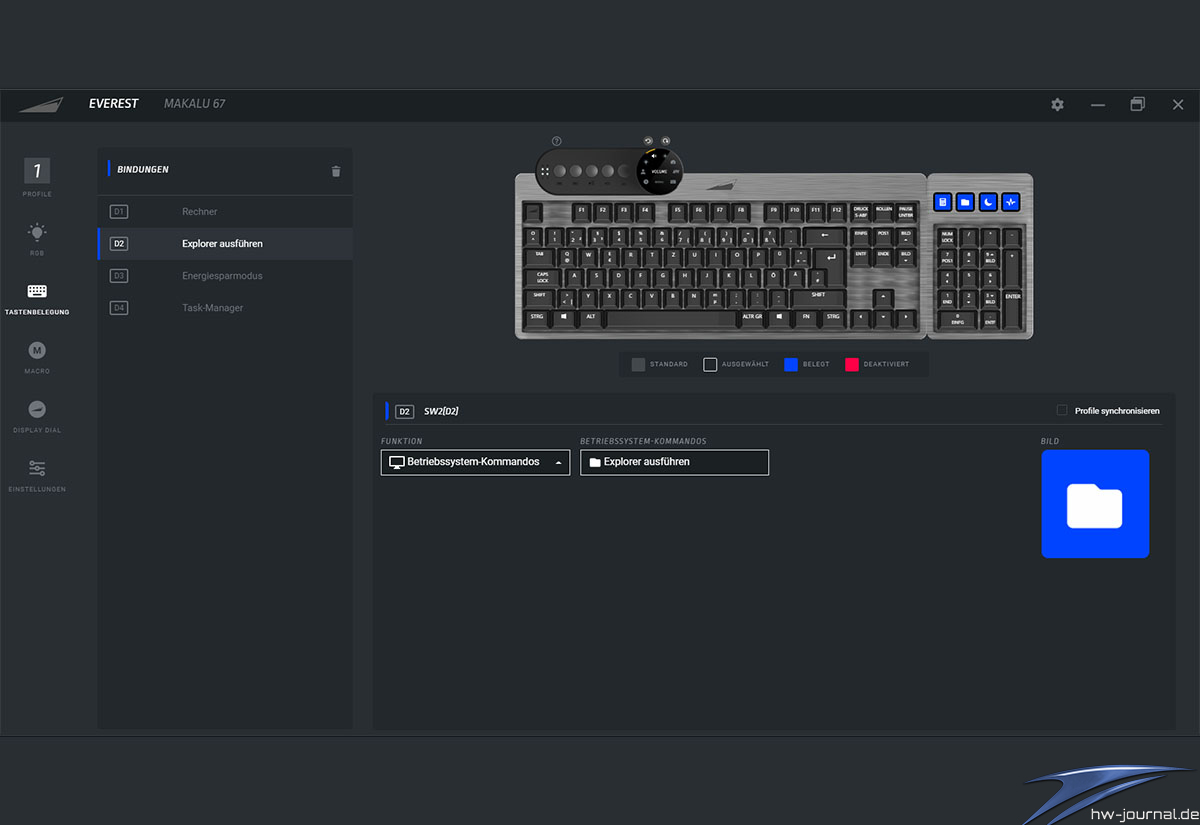Select the D2 Explorer ausführen binding
This screenshot has width=1200, height=825.
(x=225, y=244)
